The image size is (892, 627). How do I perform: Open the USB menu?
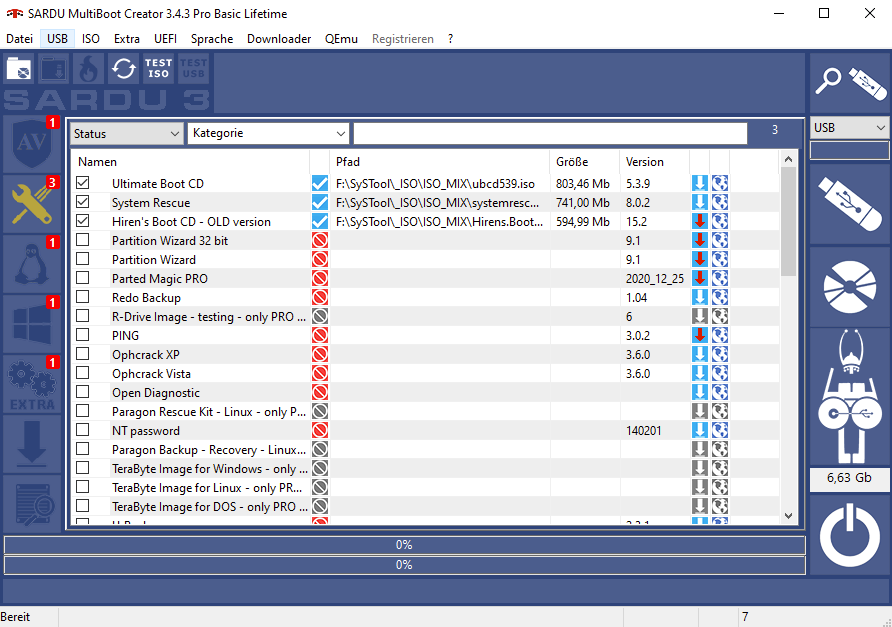[x=57, y=39]
